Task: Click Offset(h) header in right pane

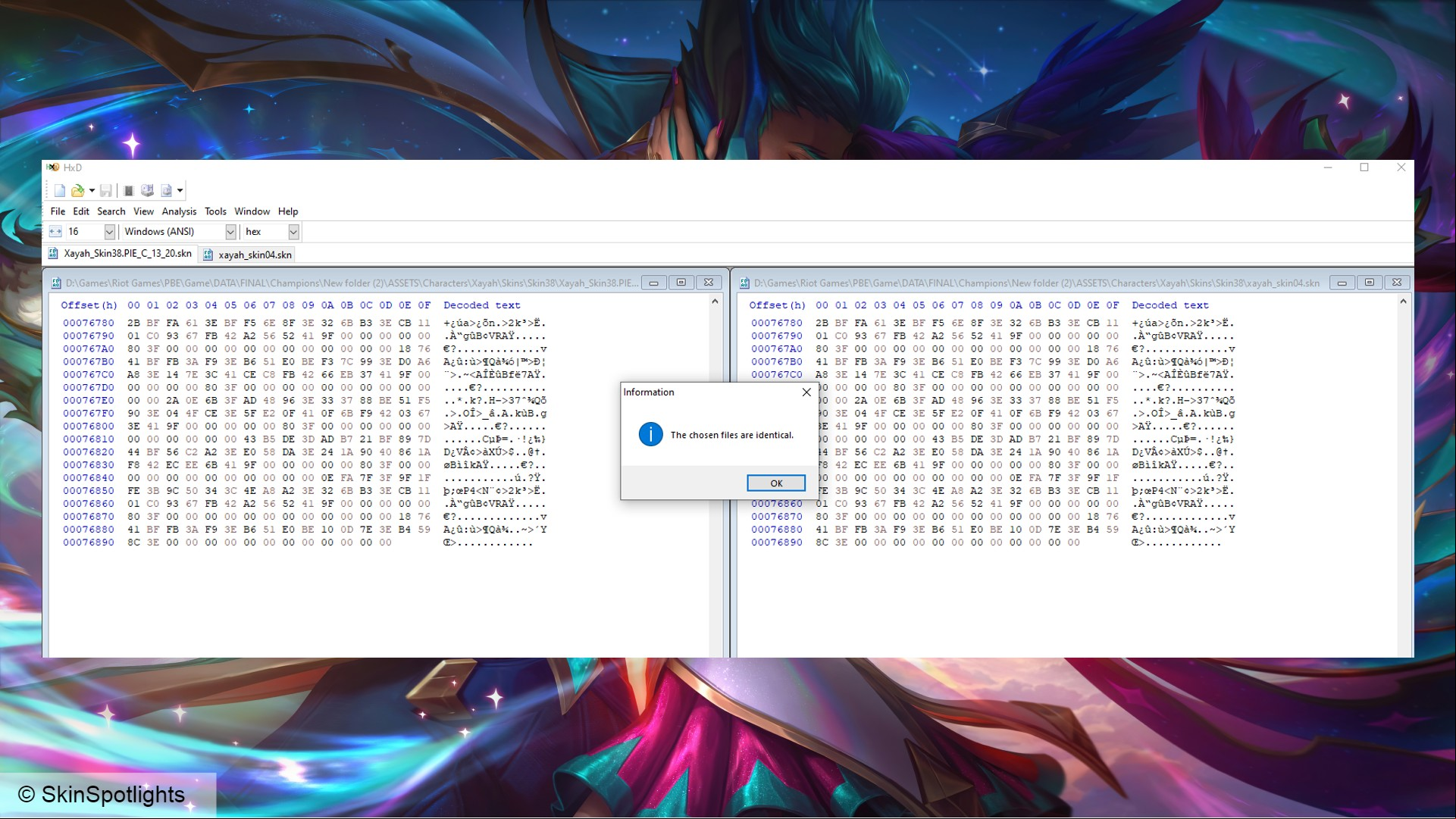Action: (x=777, y=305)
